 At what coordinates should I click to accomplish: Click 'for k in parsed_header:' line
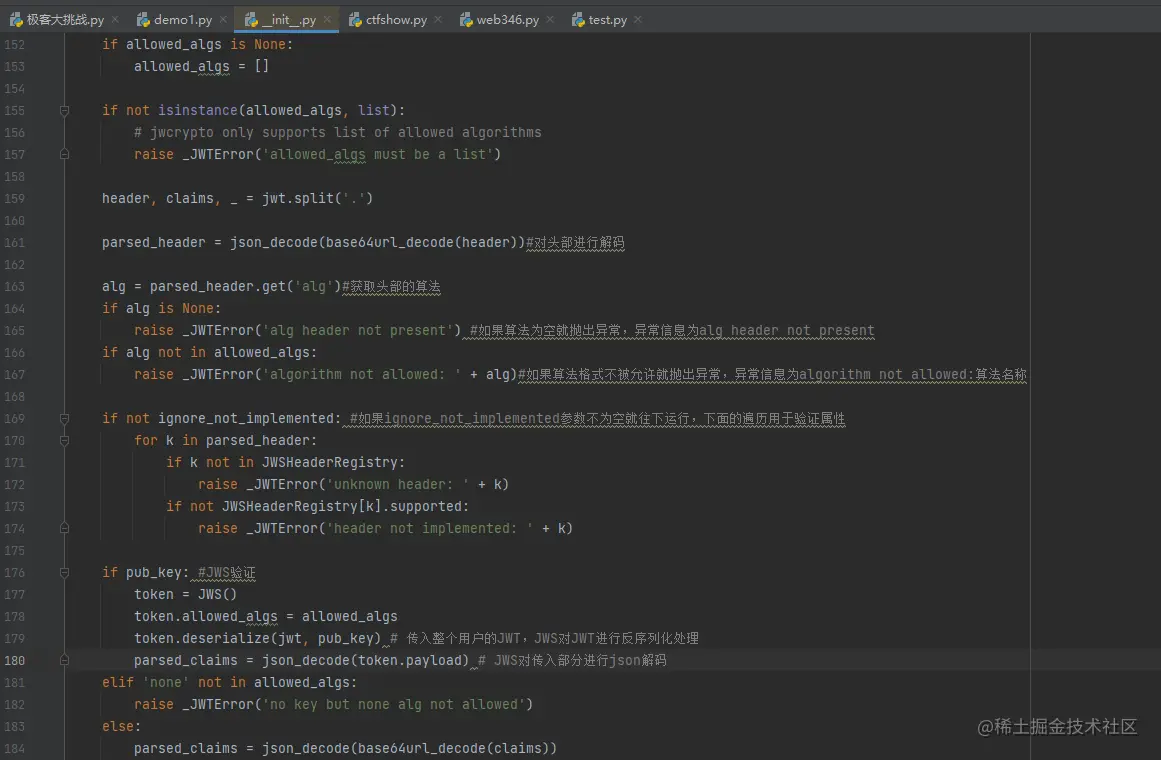pos(226,441)
